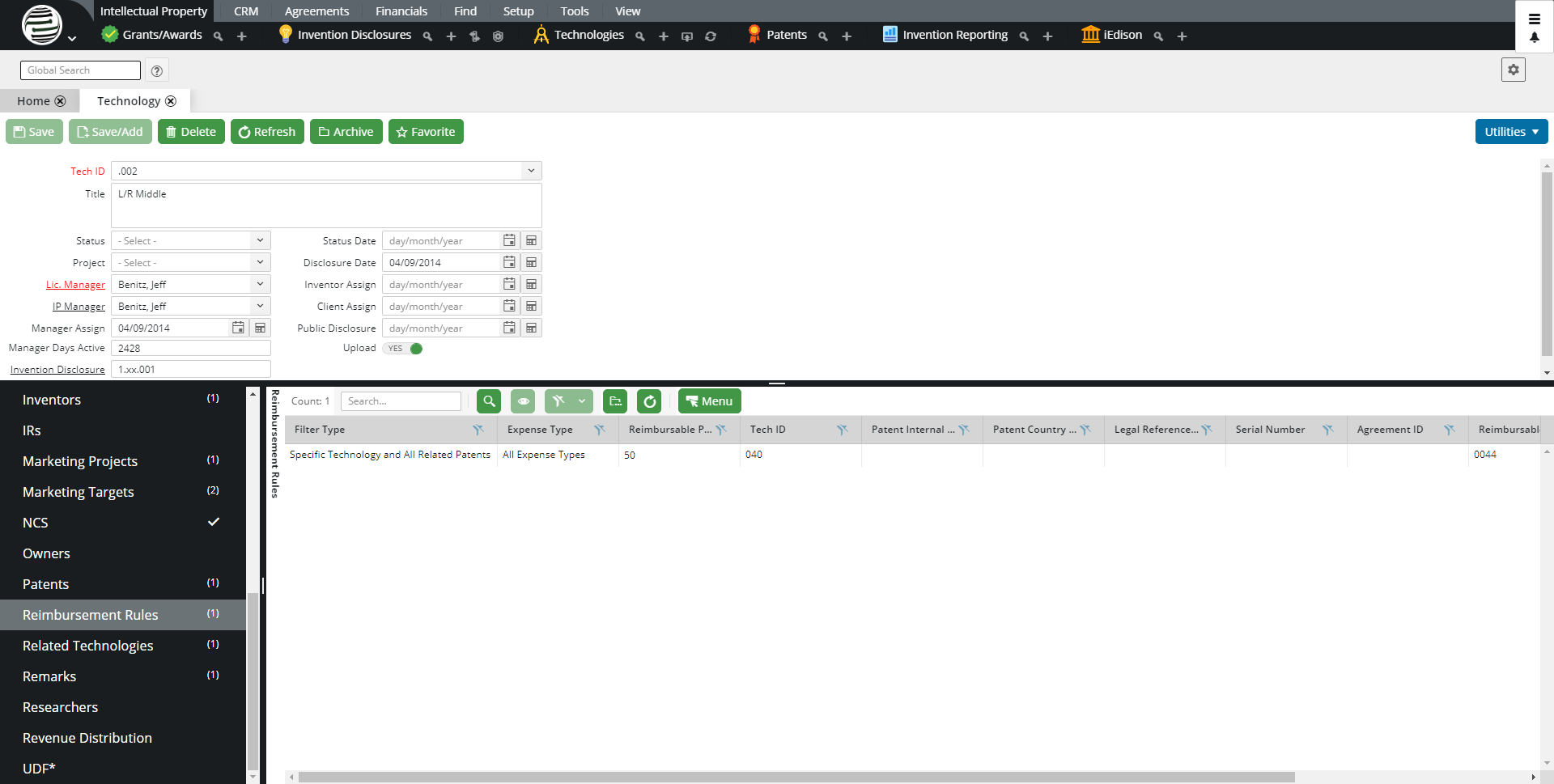Click inside the Global Search field

(79, 70)
